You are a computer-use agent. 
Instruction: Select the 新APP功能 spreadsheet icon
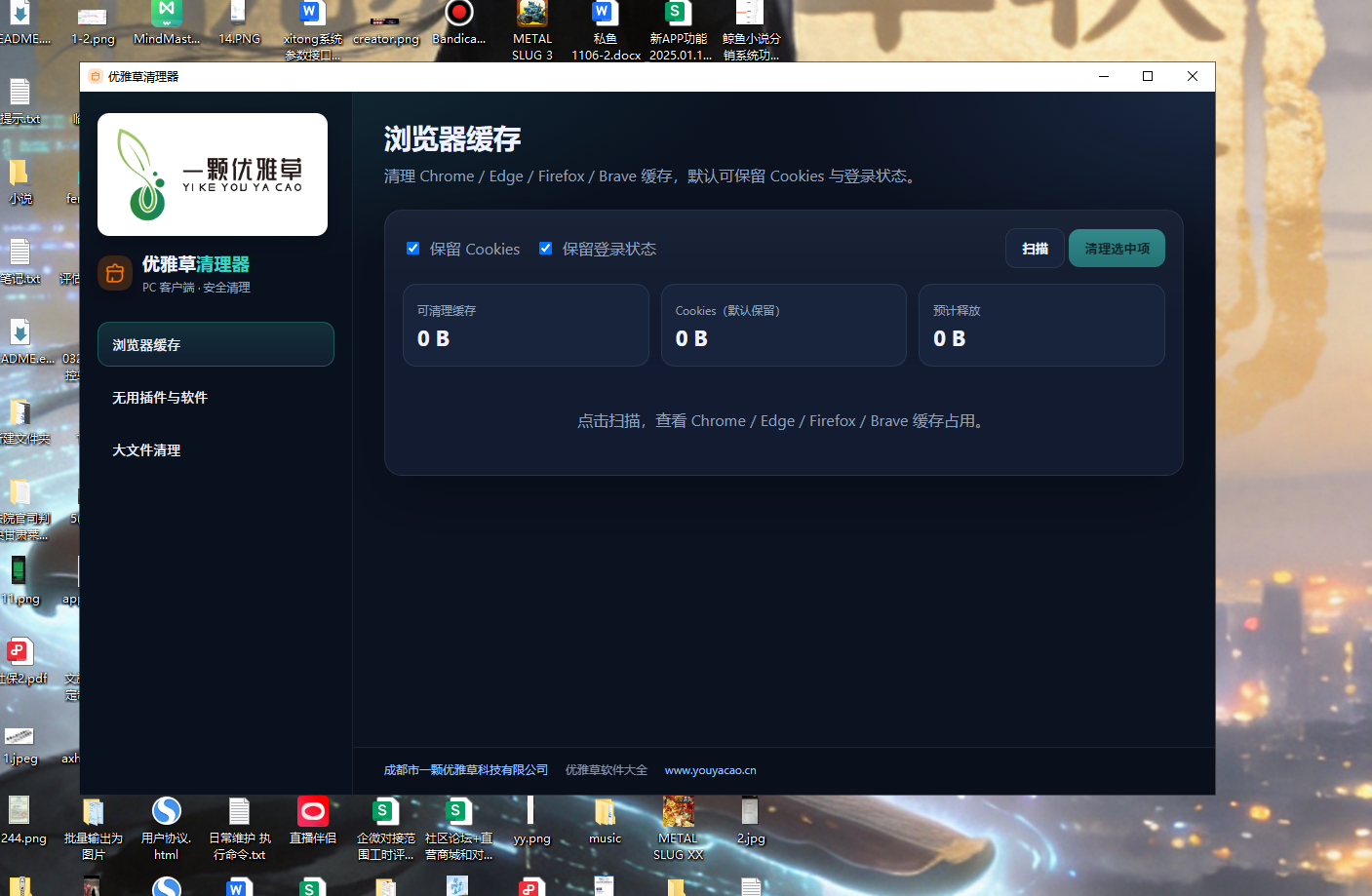tap(679, 29)
